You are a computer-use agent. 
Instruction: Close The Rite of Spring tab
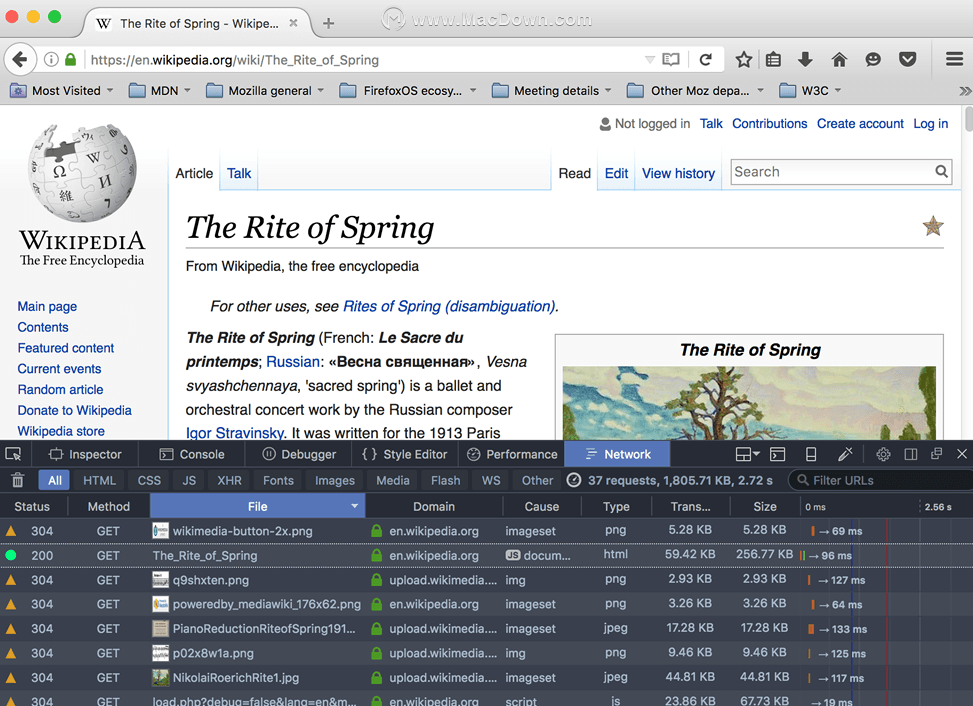[x=294, y=23]
